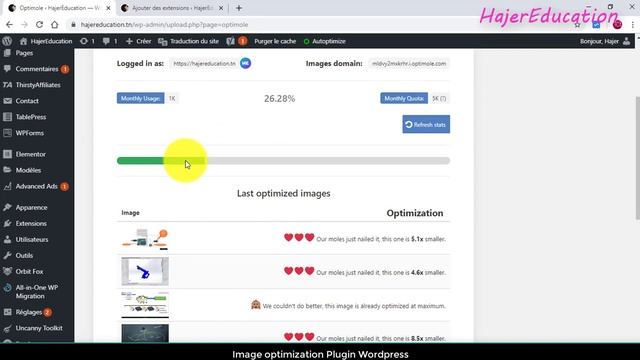Close the Optimole browser tab

pos(108,8)
